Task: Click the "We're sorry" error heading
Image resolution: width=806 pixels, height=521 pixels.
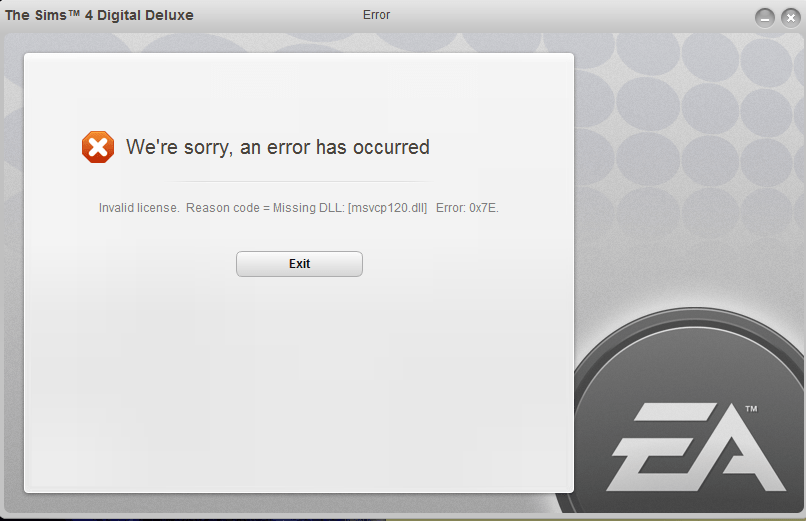Action: 278,147
